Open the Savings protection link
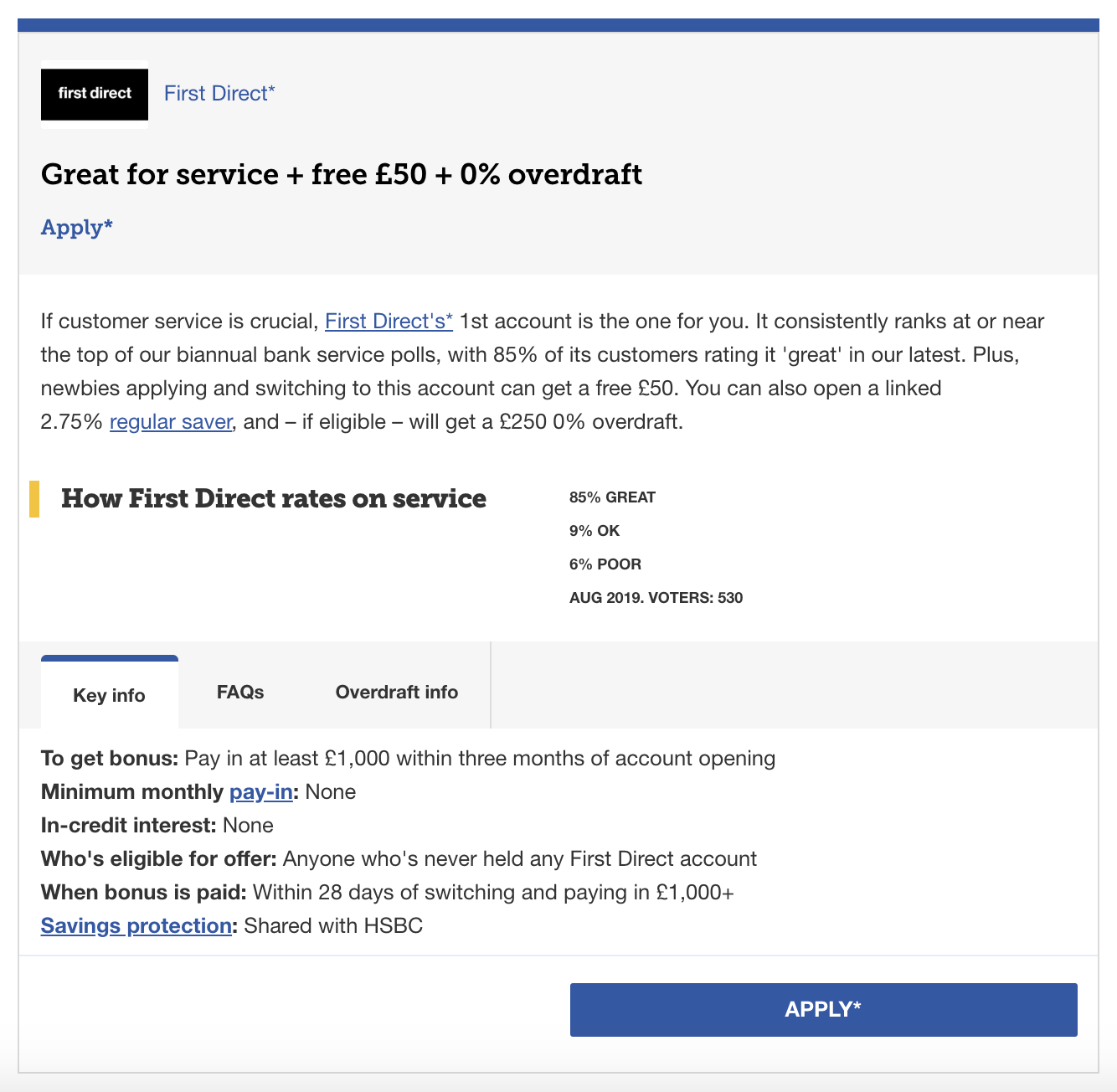 click(x=136, y=925)
